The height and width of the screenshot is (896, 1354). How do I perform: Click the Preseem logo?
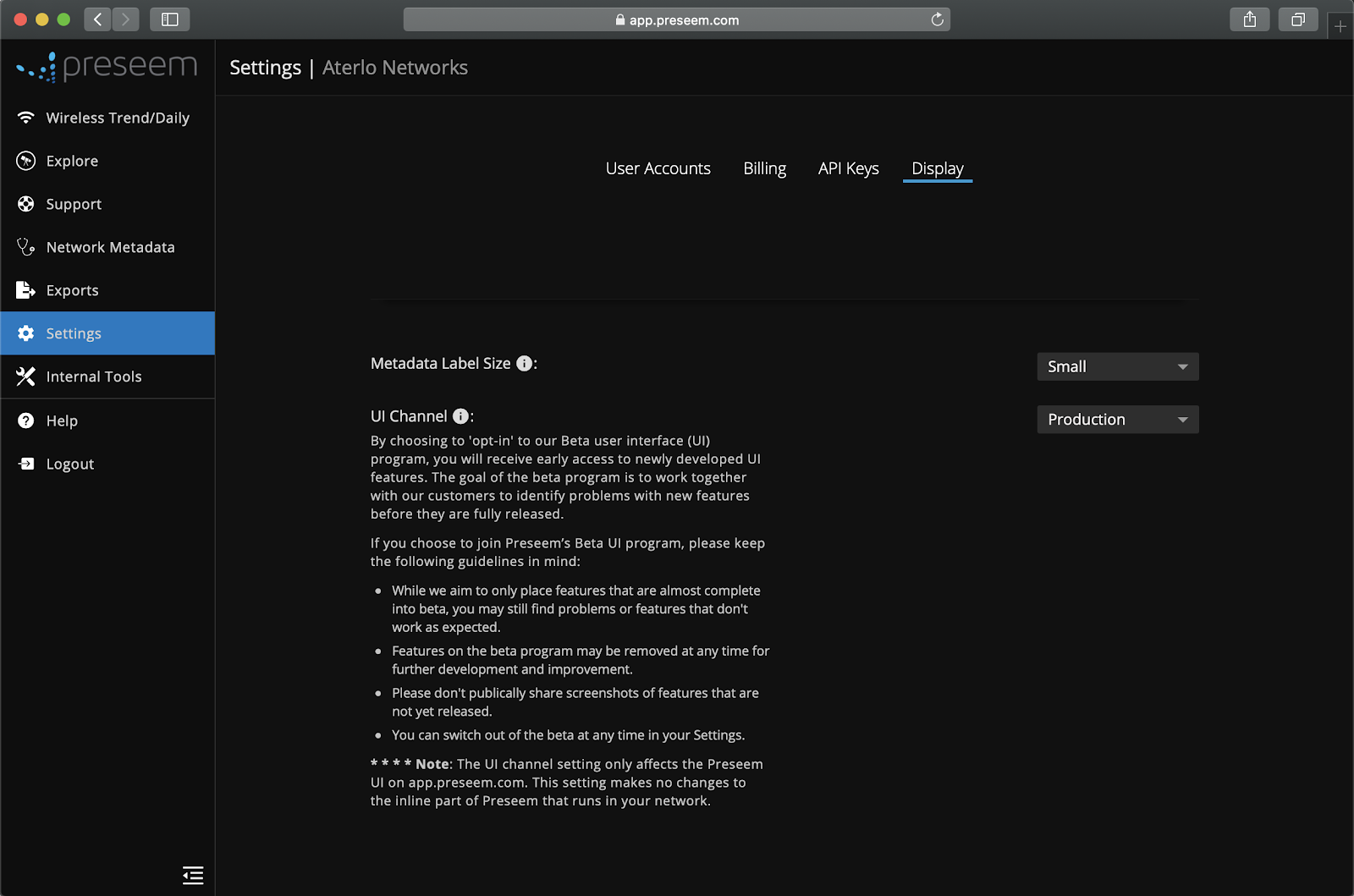coord(107,66)
